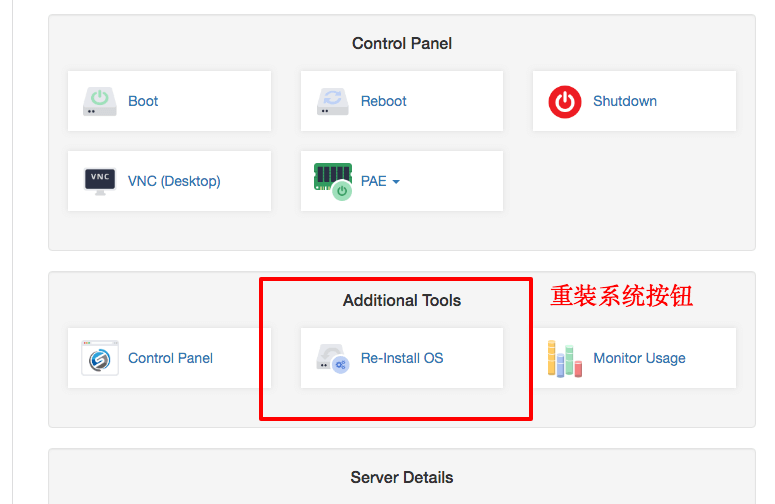The image size is (775, 504).
Task: Click the green Boot drive icon
Action: coord(100,101)
